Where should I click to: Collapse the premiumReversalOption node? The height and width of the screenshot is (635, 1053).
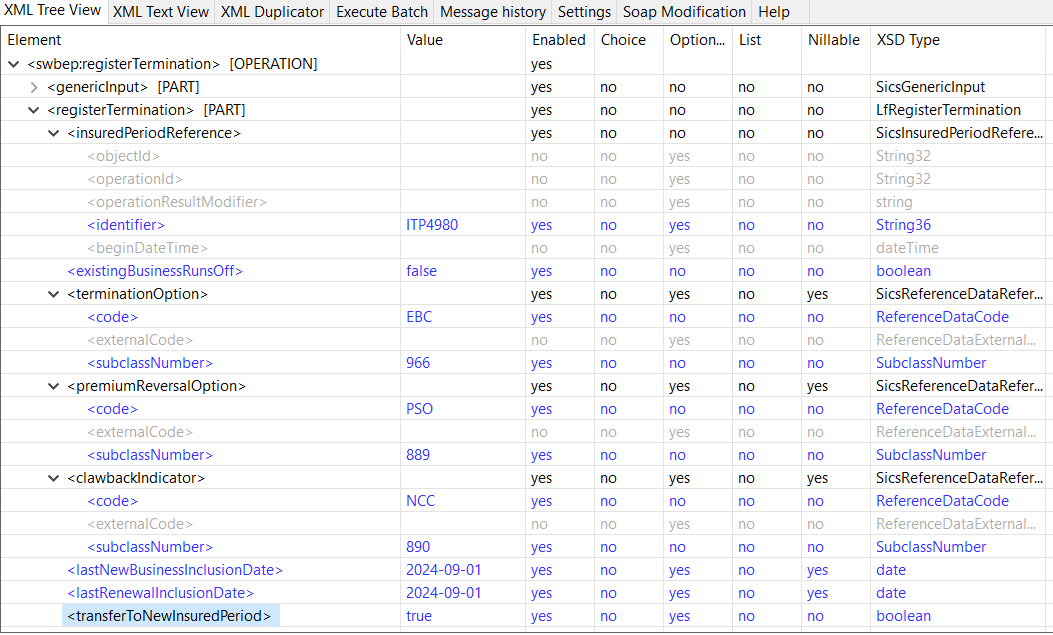[x=54, y=386]
